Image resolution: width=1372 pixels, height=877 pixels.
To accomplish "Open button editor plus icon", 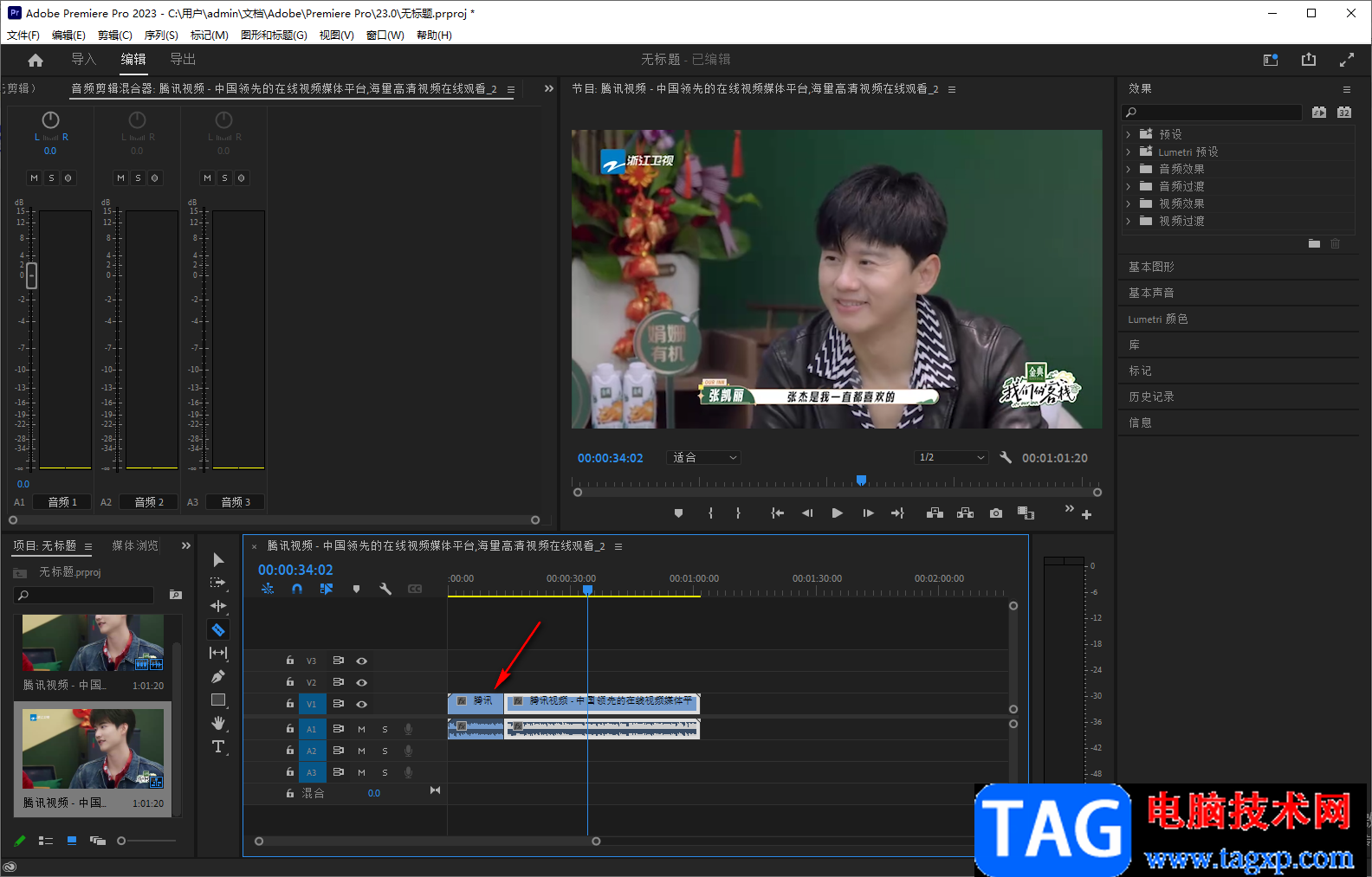I will point(1086,515).
